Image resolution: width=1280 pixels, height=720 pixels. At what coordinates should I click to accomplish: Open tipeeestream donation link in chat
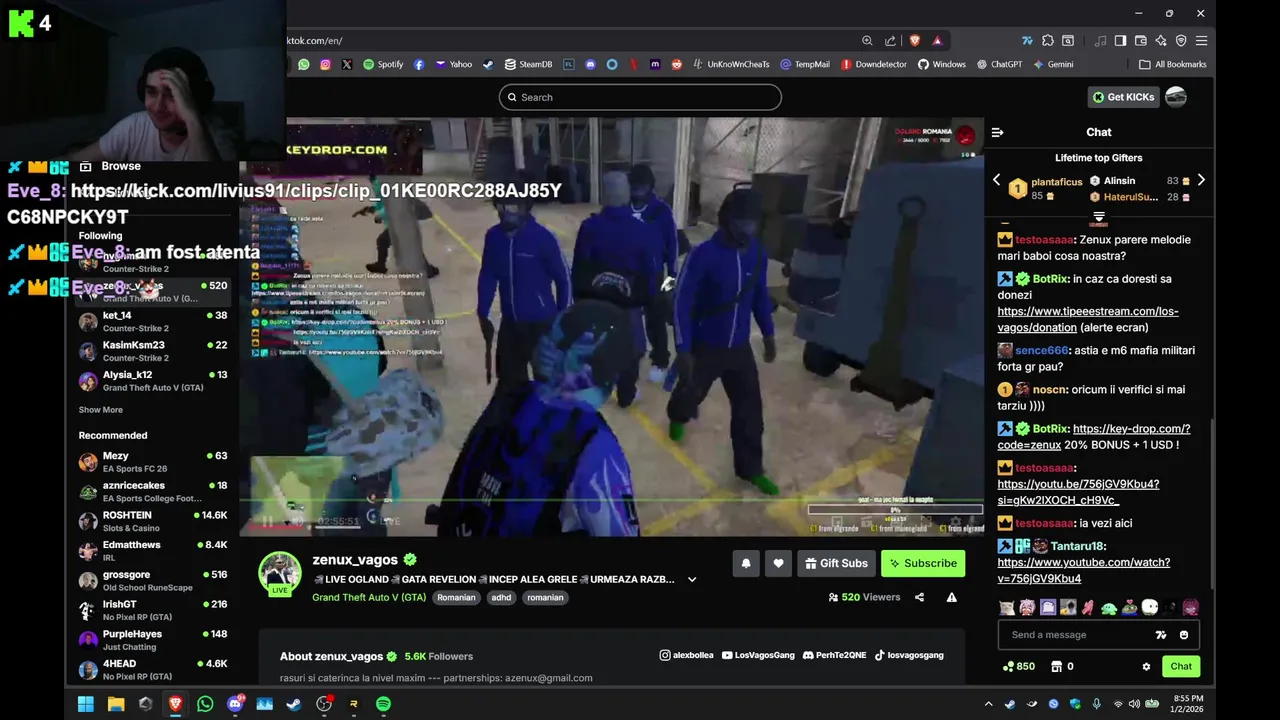pos(1088,319)
